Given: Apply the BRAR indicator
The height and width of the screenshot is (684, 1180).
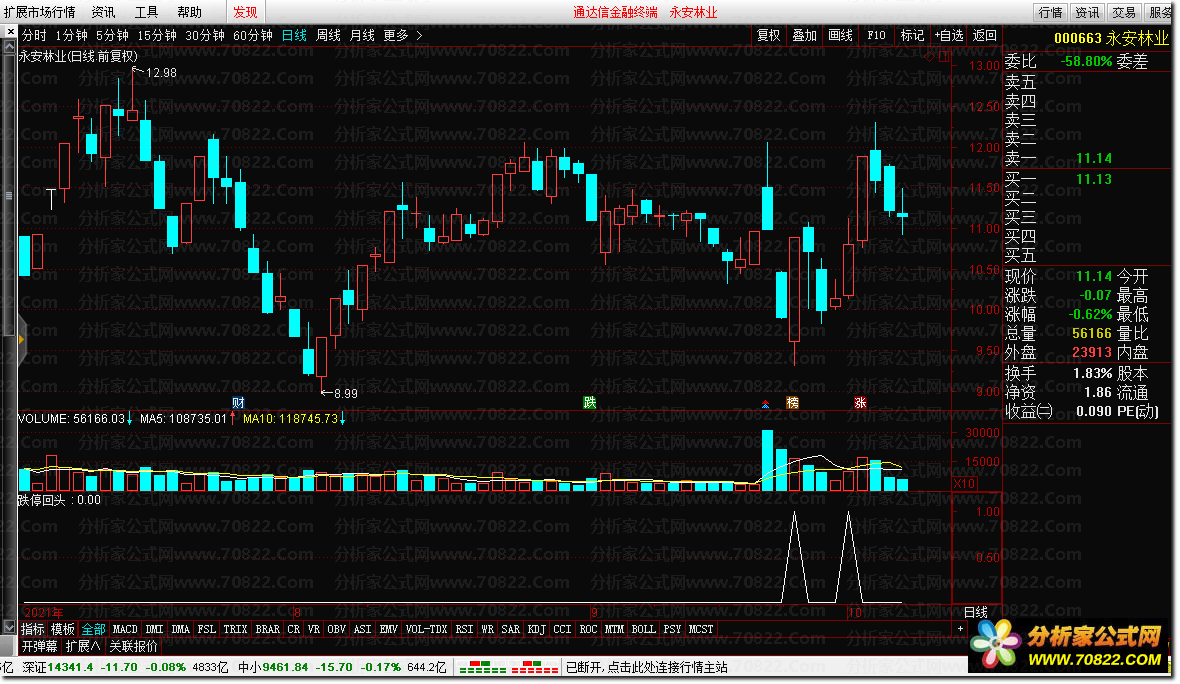Looking at the screenshot, I should pyautogui.click(x=267, y=629).
